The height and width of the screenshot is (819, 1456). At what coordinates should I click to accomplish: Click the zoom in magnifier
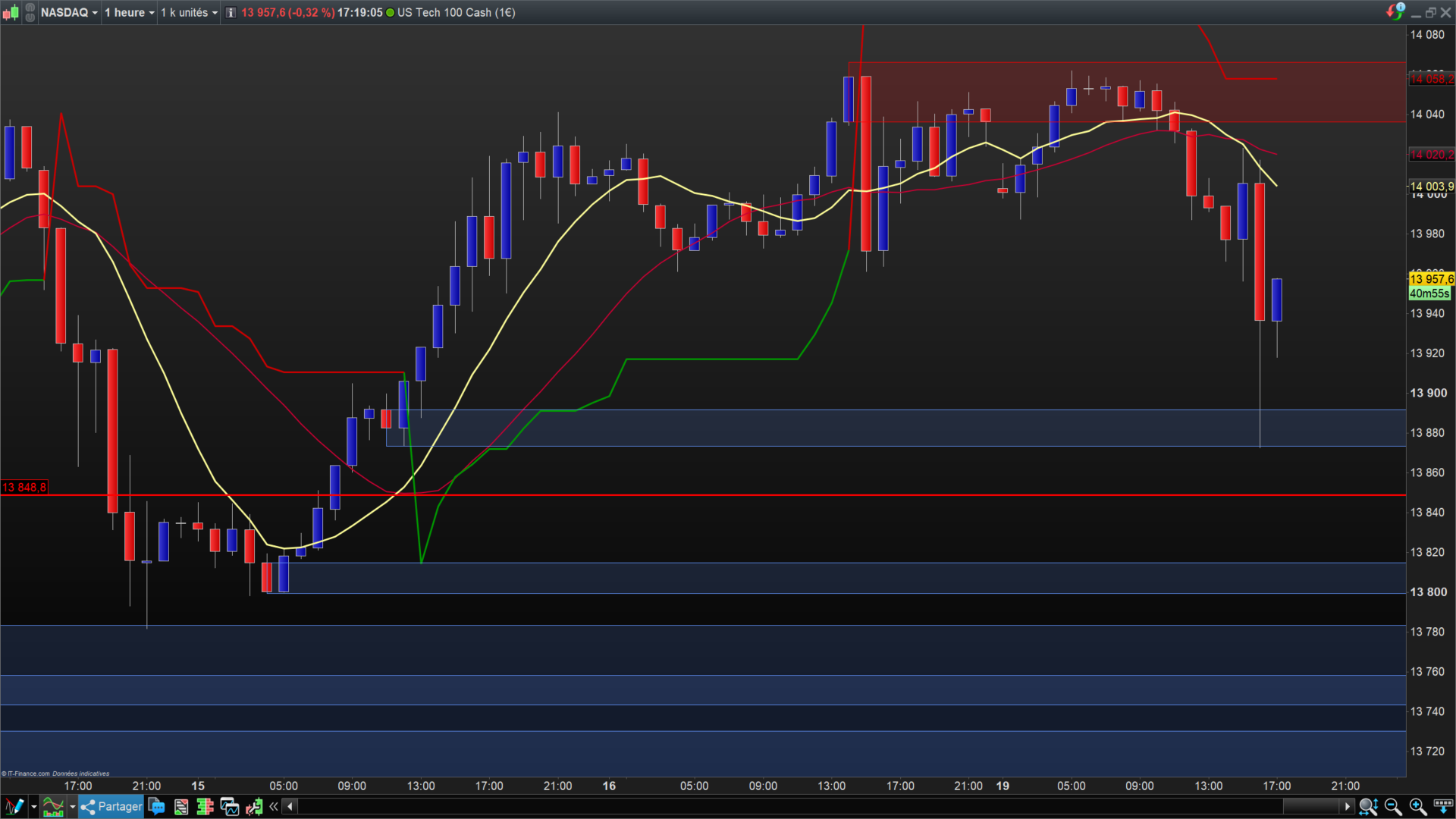pyautogui.click(x=1417, y=807)
